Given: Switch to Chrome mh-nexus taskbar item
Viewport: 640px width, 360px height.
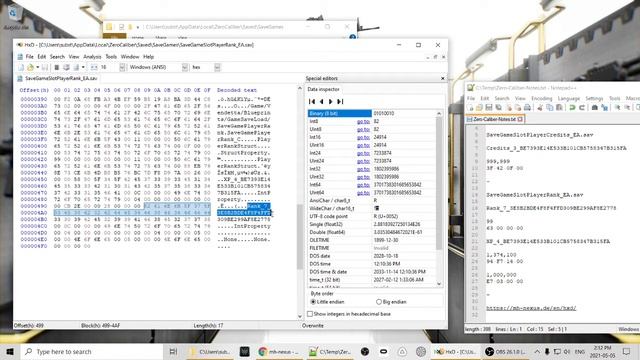Looking at the screenshot, I should pos(279,351).
